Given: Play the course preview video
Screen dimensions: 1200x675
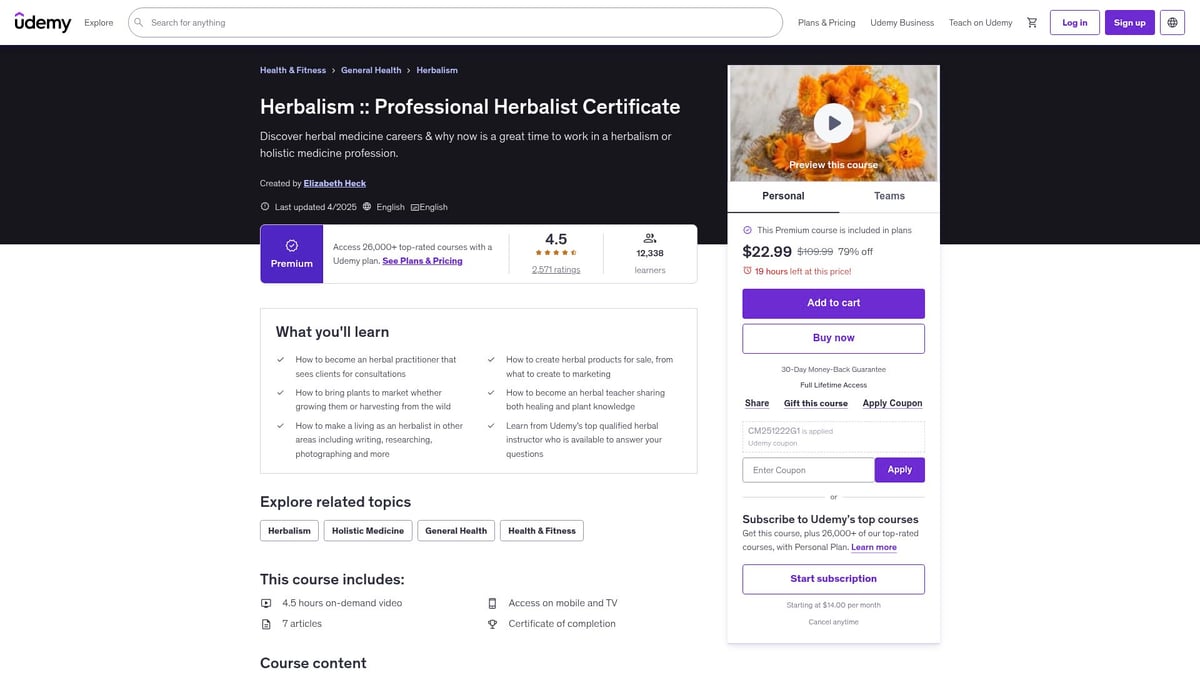Looking at the screenshot, I should (833, 122).
